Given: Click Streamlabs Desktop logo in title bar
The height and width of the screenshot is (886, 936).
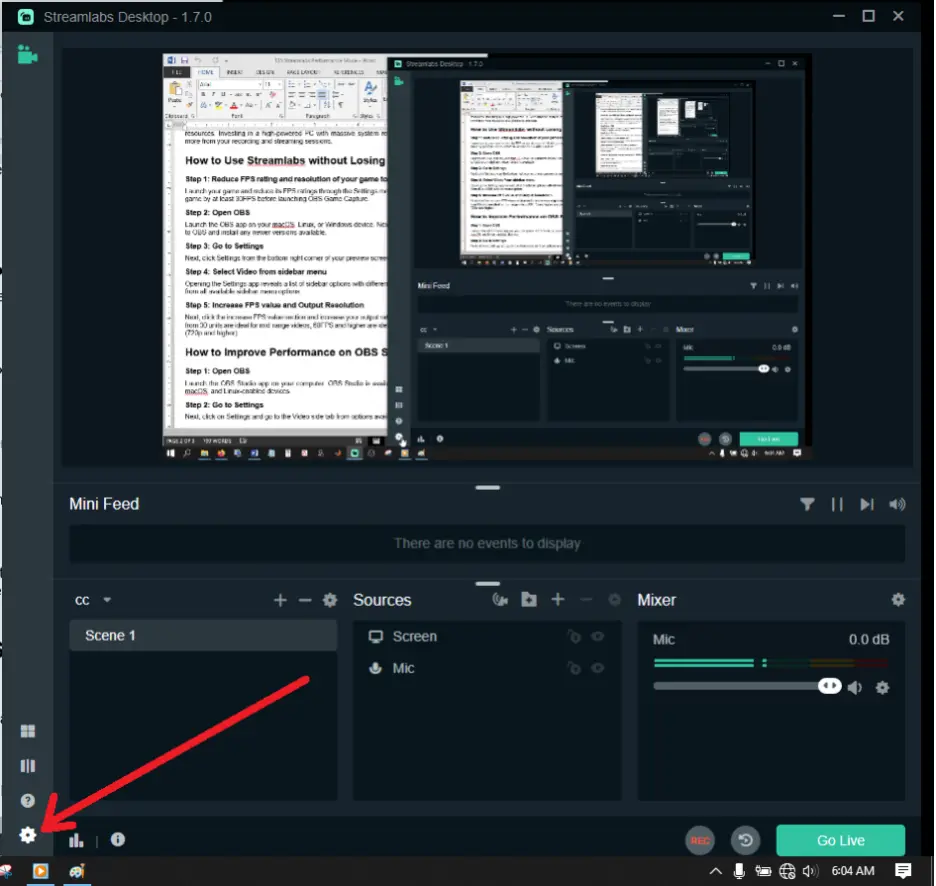Looking at the screenshot, I should pyautogui.click(x=26, y=17).
